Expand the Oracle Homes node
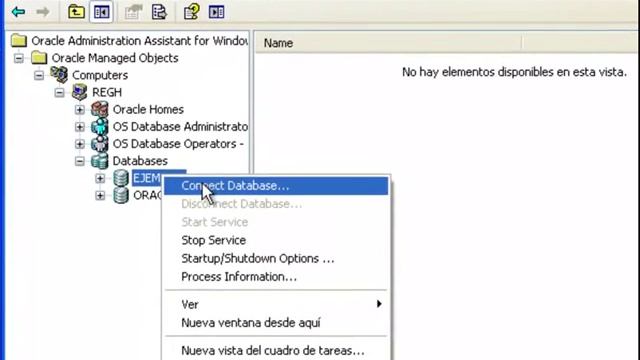The width and height of the screenshot is (640, 360). 80,109
